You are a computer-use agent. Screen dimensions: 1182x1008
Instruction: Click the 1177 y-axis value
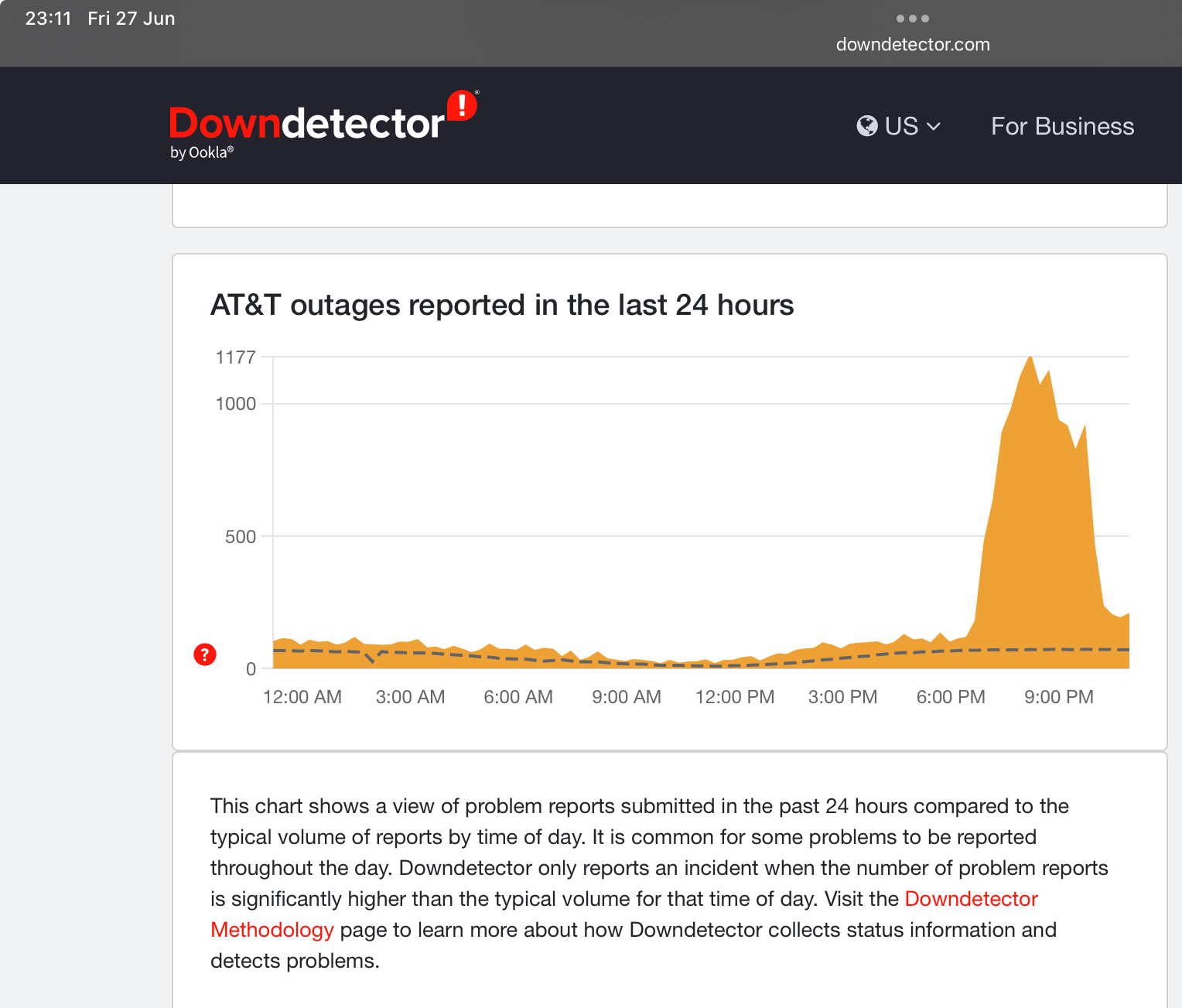(235, 357)
